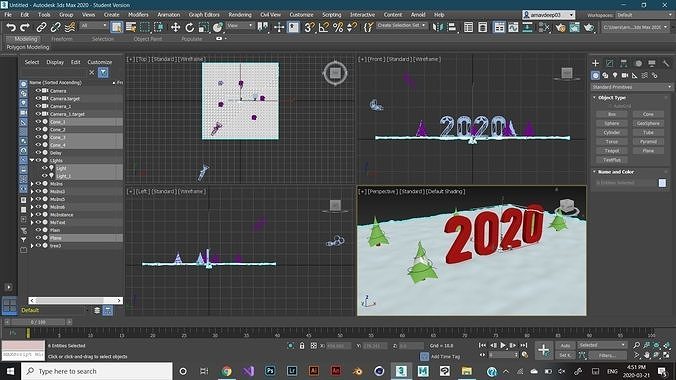
Task: Toggle the Percent Snap icon
Action: pyautogui.click(x=338, y=27)
